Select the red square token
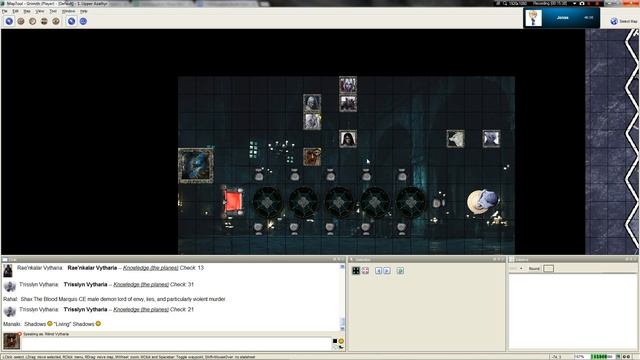Image resolution: width=640 pixels, height=360 pixels. coord(233,201)
